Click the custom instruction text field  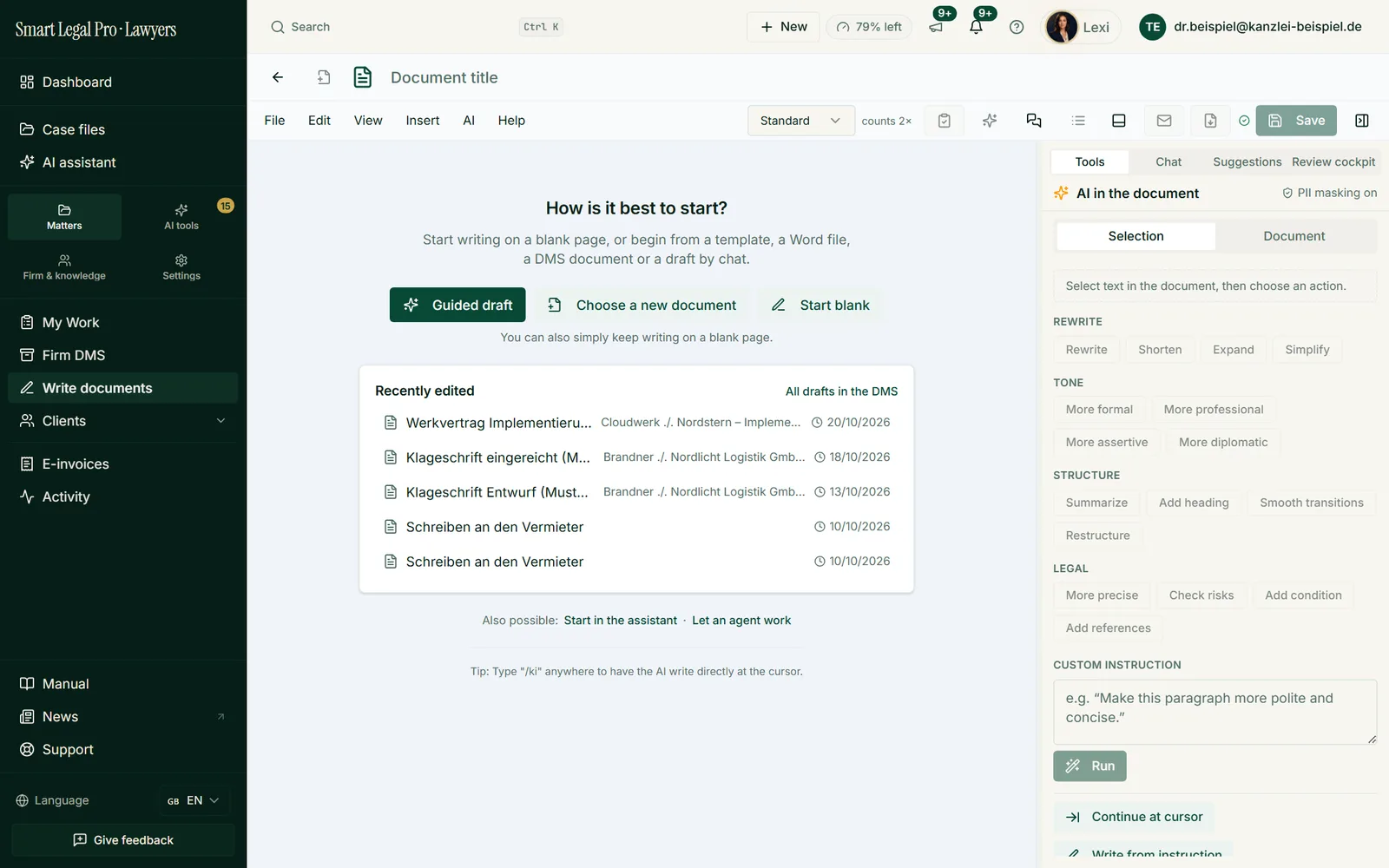(x=1215, y=712)
